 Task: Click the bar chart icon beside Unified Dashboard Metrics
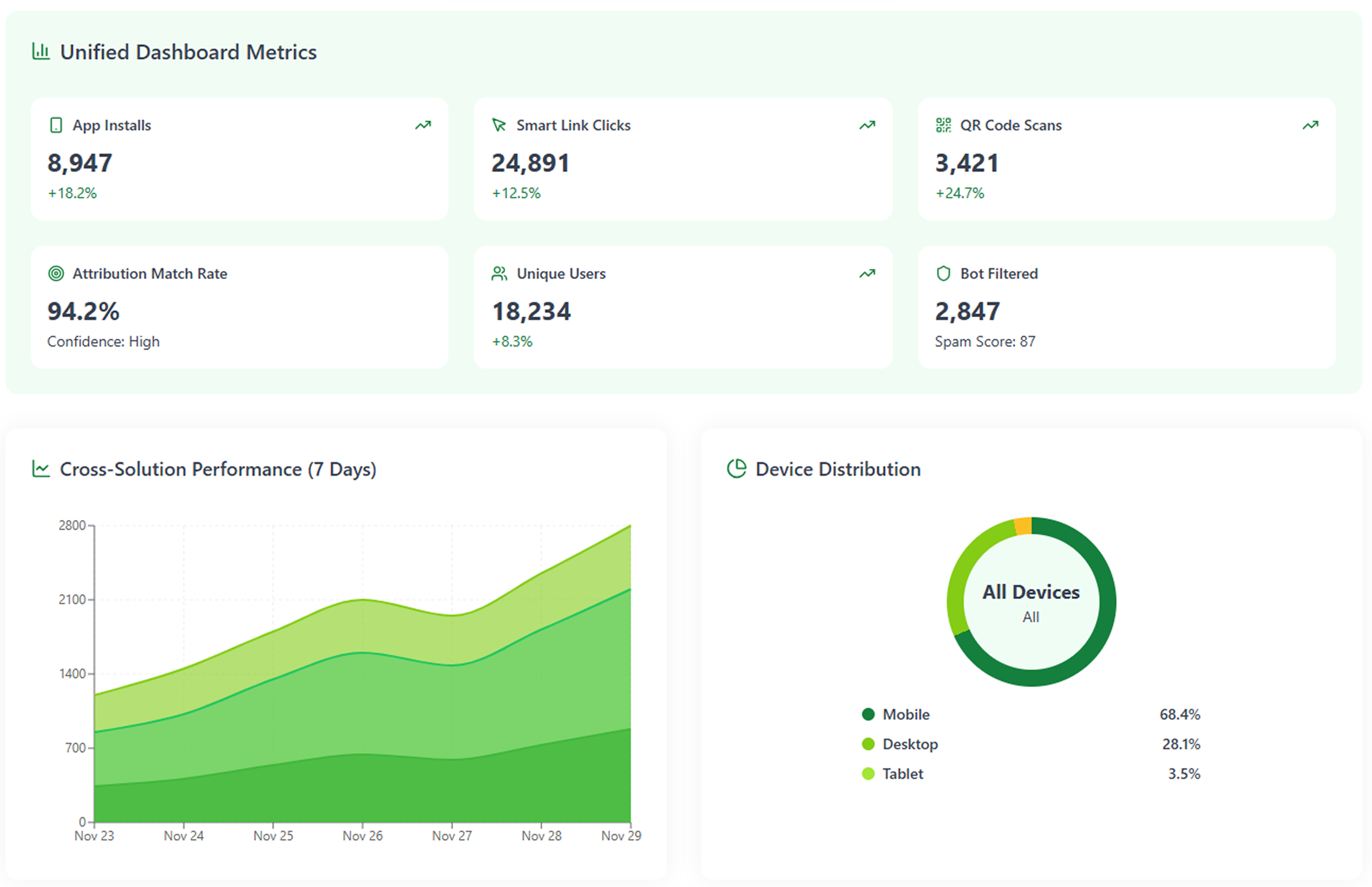click(x=40, y=51)
